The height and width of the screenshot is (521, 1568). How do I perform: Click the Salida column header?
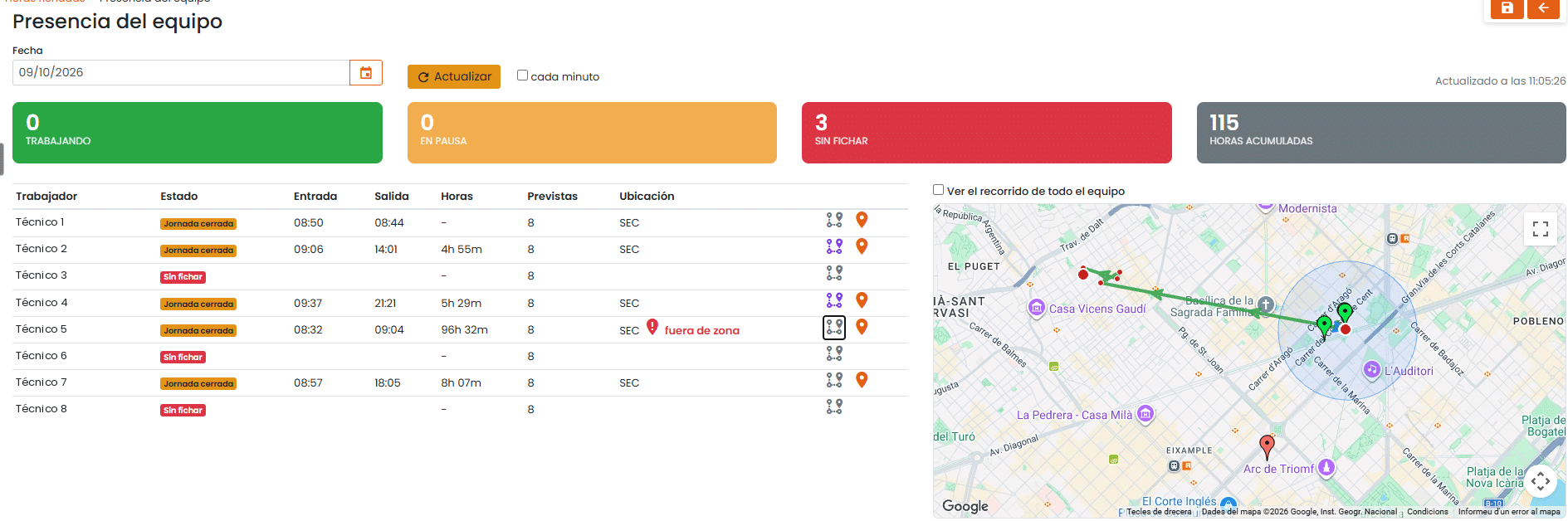pyautogui.click(x=392, y=196)
